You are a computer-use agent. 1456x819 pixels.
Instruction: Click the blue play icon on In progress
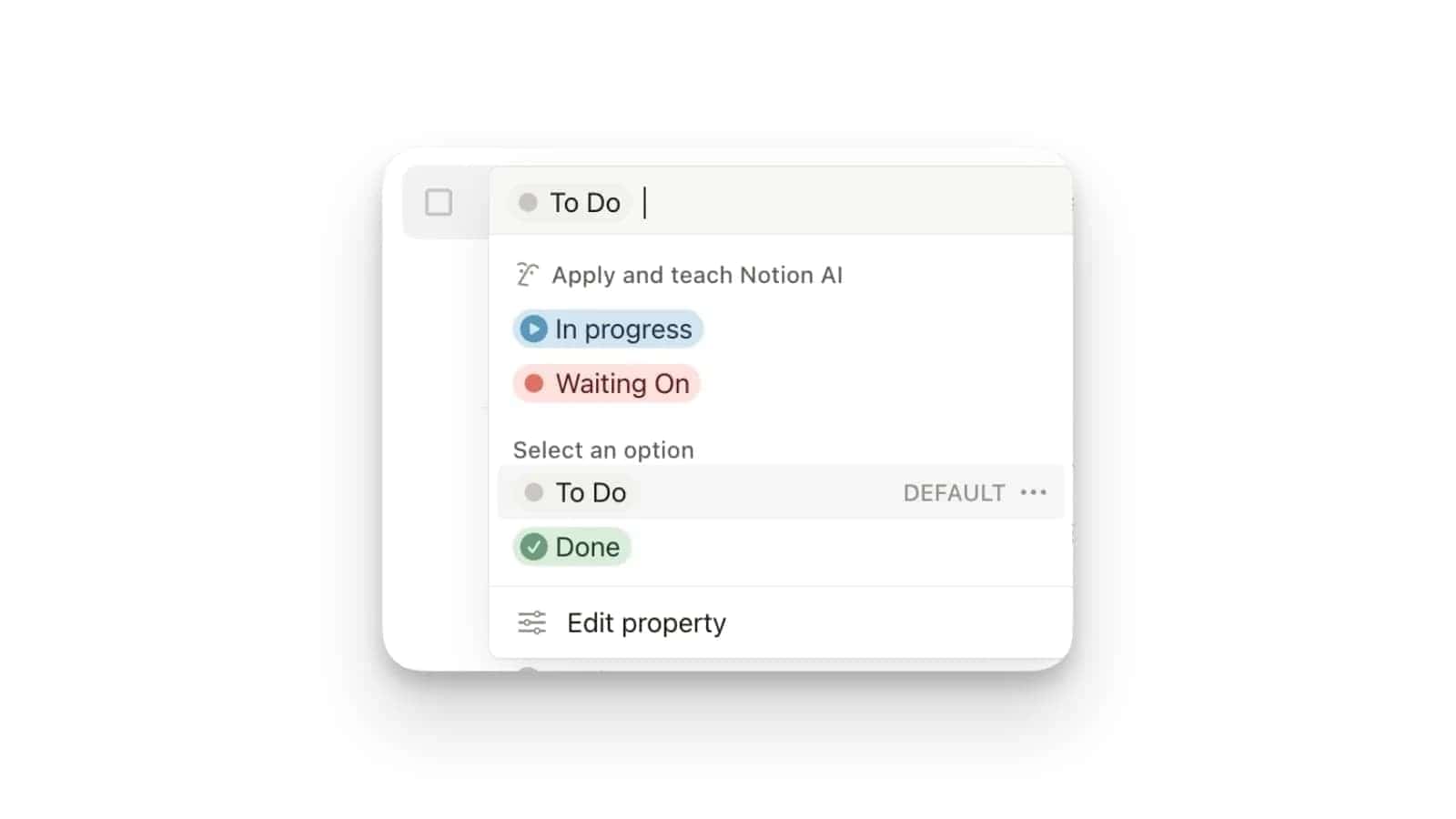coord(534,329)
